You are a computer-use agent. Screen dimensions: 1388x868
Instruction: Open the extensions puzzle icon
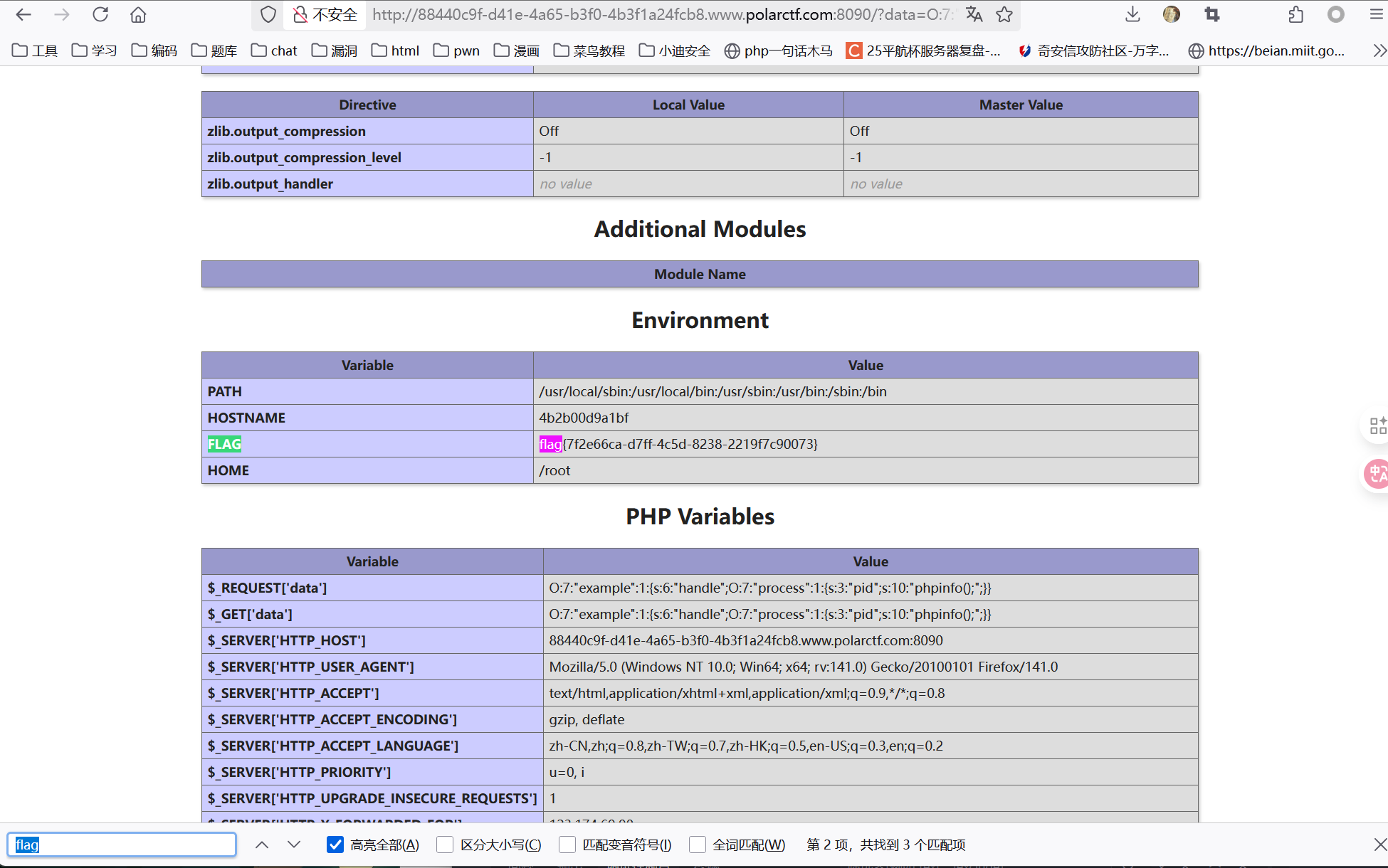tap(1296, 14)
